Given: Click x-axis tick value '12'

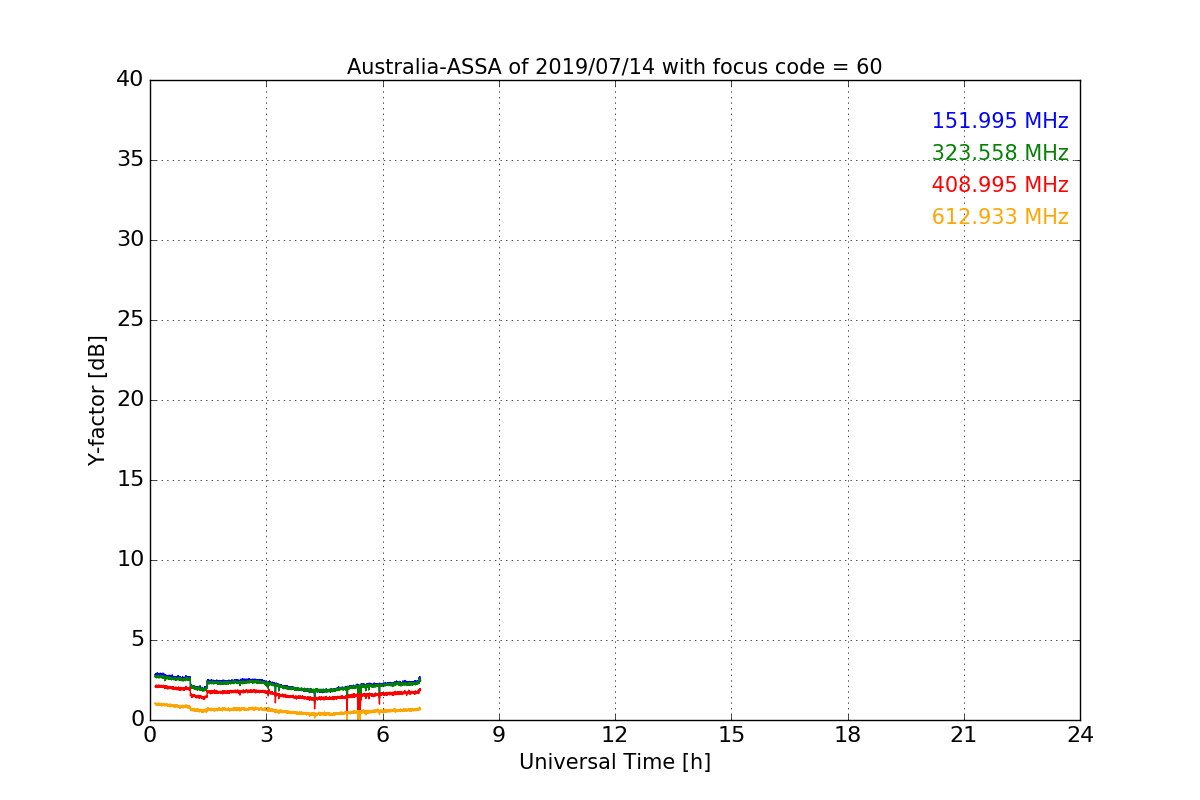Looking at the screenshot, I should point(615,735).
